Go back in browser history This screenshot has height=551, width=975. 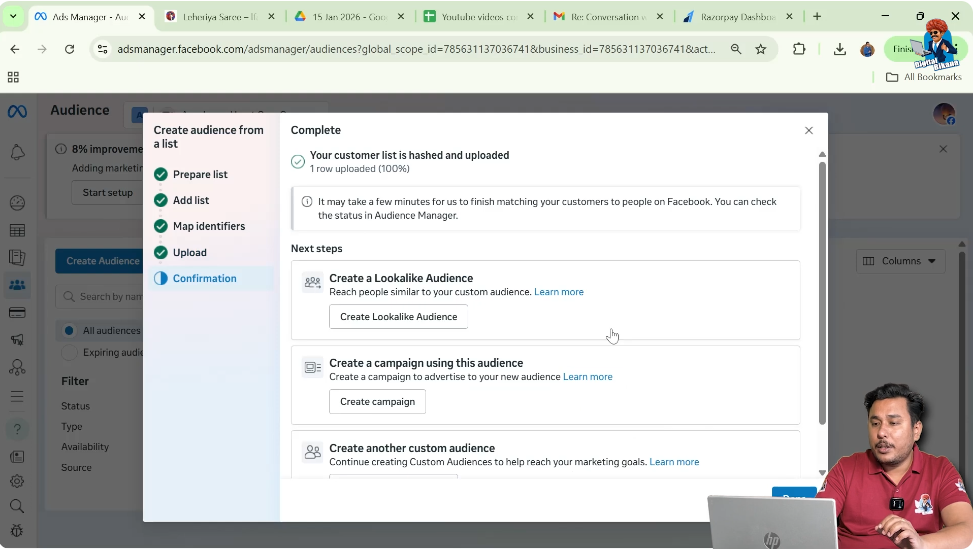coord(15,49)
